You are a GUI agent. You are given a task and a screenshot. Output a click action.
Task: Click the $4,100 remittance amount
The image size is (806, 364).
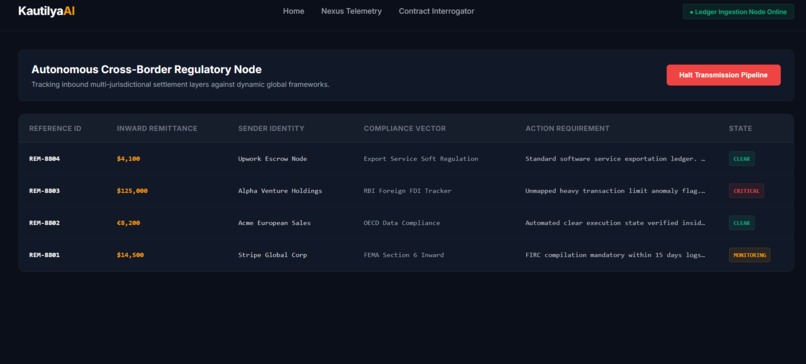(128, 159)
